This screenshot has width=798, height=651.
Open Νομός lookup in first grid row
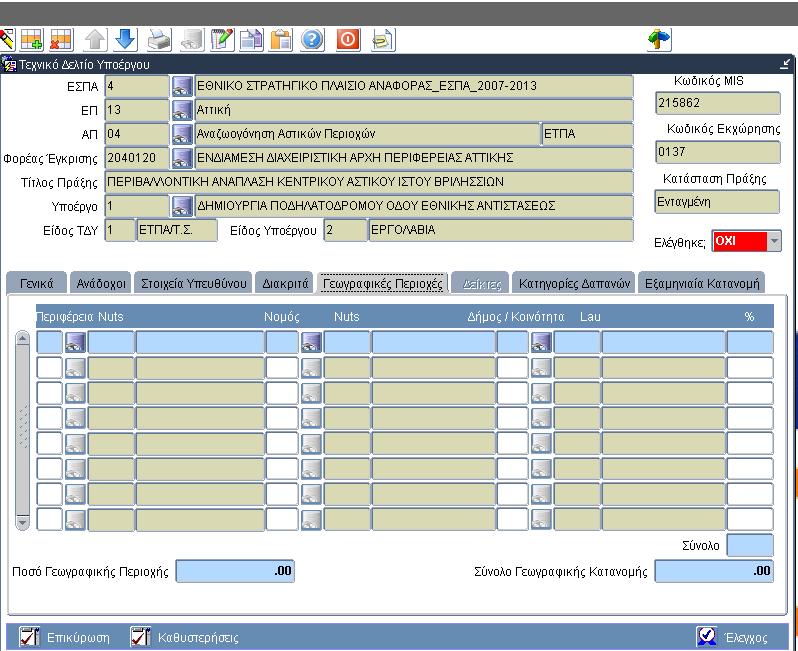(311, 342)
